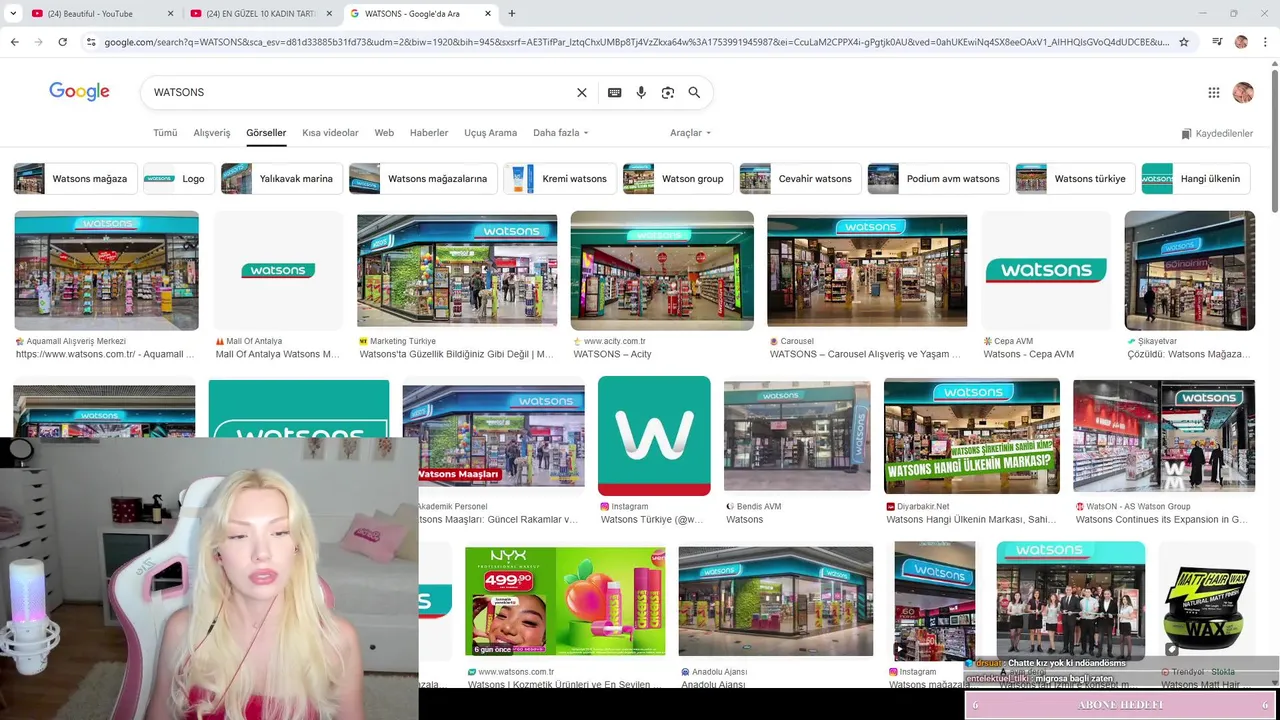Filter by Watson group chip
This screenshot has height=720, width=1280.
click(678, 179)
